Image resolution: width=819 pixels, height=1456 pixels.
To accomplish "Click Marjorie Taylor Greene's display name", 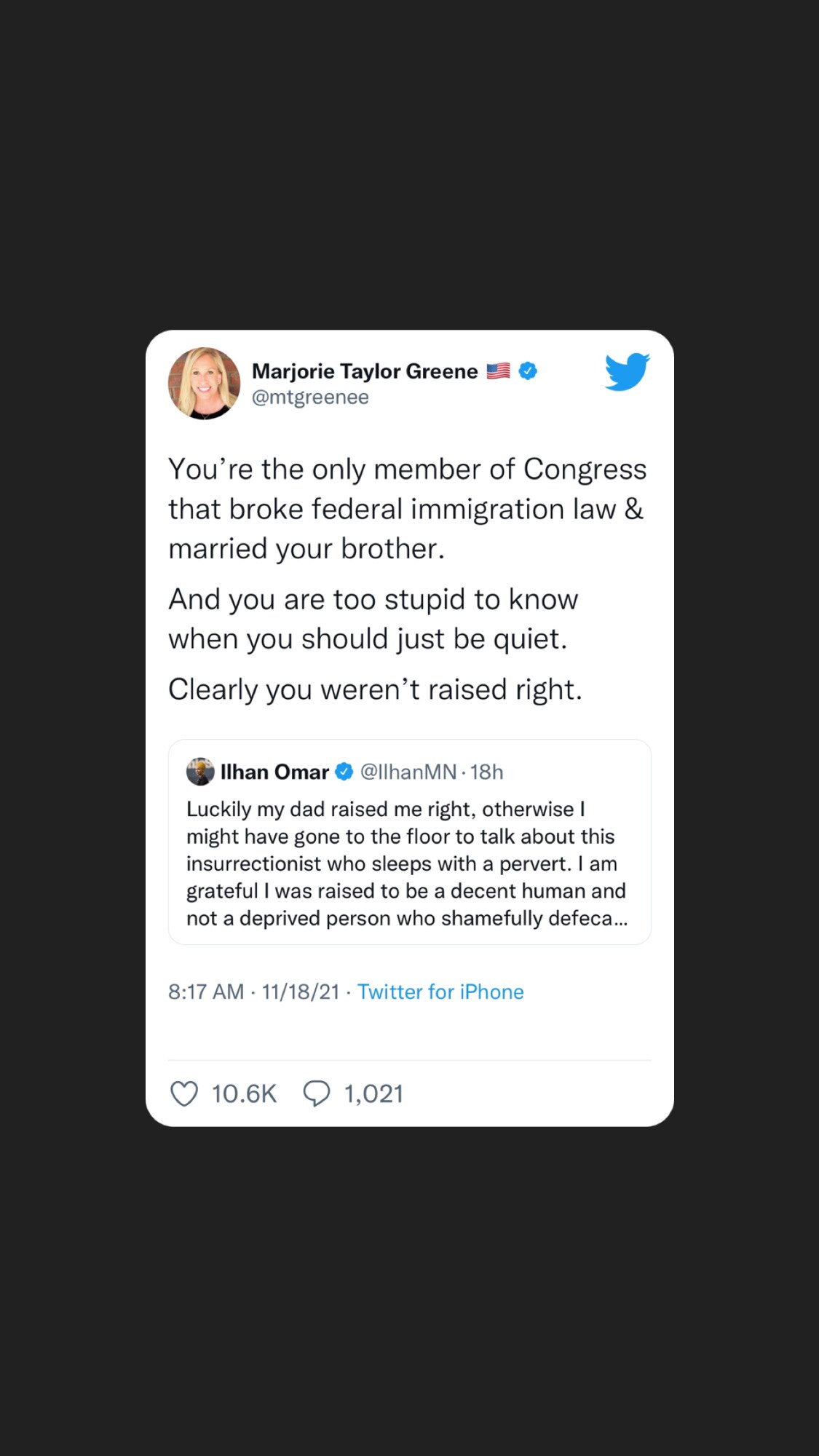I will click(364, 371).
